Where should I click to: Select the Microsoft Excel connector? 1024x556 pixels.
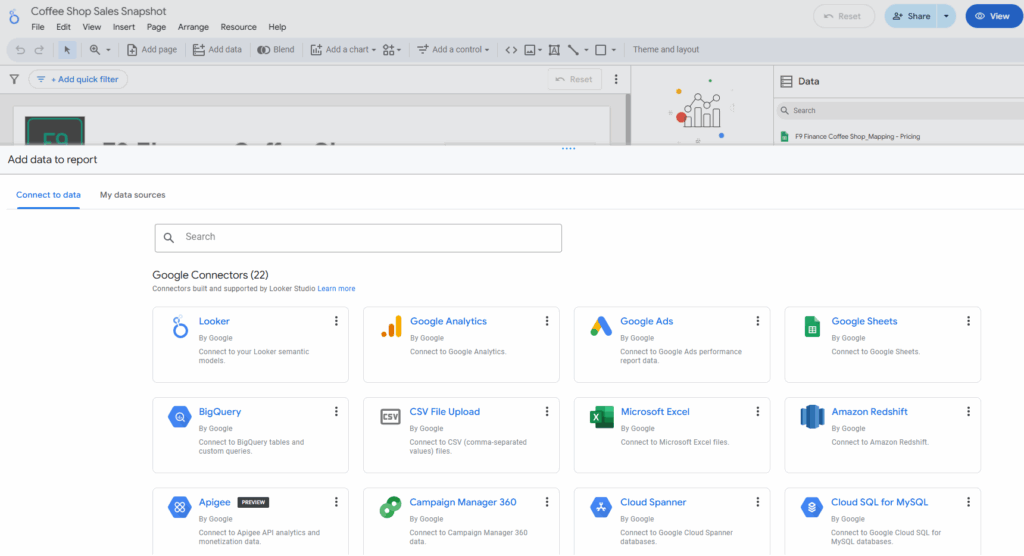point(672,435)
